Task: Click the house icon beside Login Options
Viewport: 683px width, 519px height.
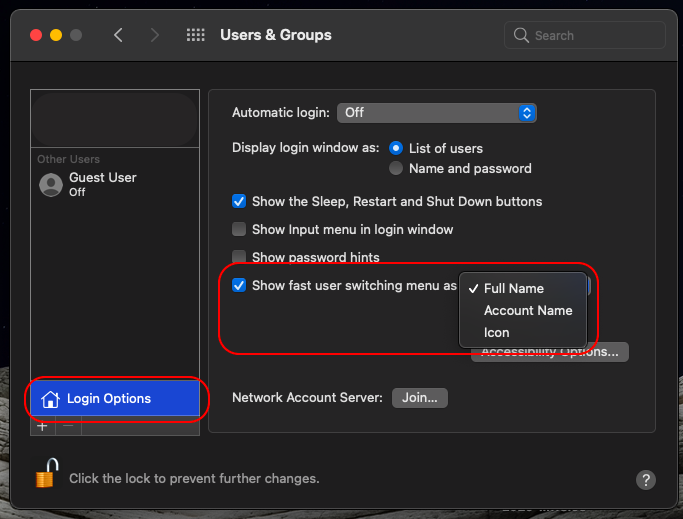Action: tap(50, 399)
